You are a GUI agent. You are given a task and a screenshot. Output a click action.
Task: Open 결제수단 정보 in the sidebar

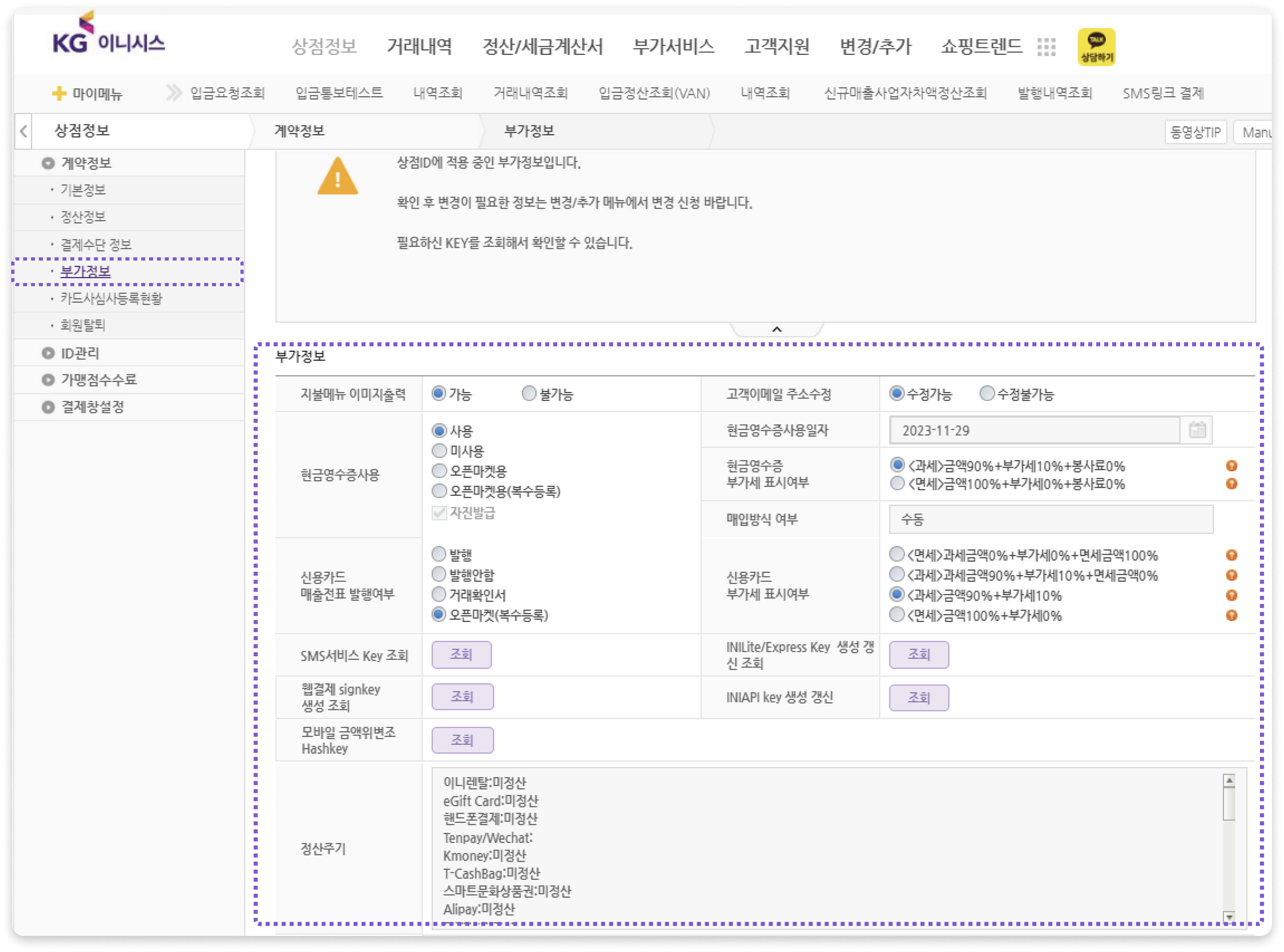(96, 245)
